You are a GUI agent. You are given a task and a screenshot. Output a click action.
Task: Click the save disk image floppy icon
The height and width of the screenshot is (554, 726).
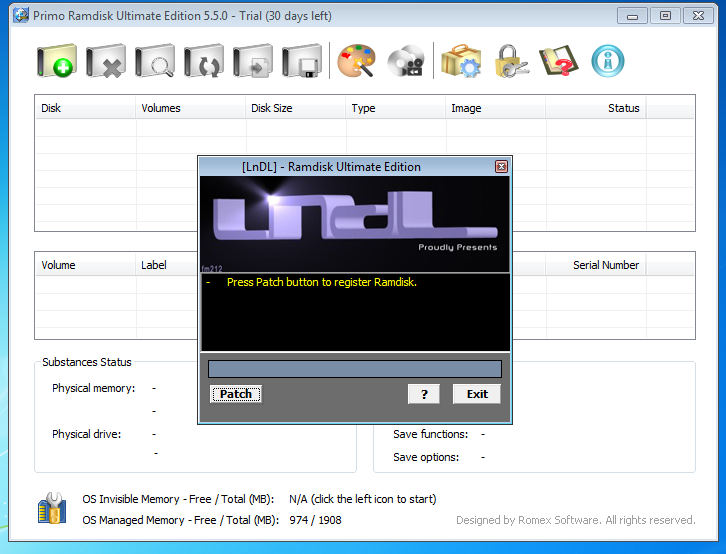pos(302,61)
